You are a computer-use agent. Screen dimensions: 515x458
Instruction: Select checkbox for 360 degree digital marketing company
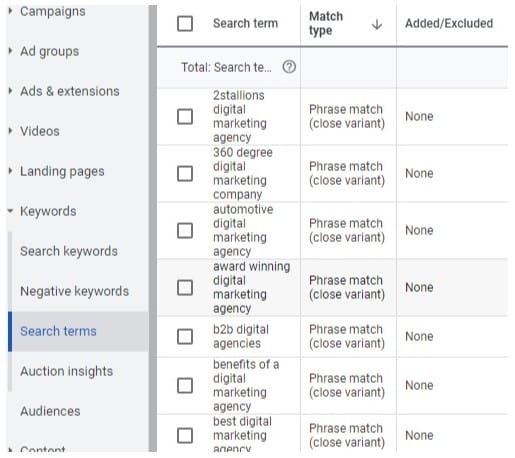(x=185, y=173)
